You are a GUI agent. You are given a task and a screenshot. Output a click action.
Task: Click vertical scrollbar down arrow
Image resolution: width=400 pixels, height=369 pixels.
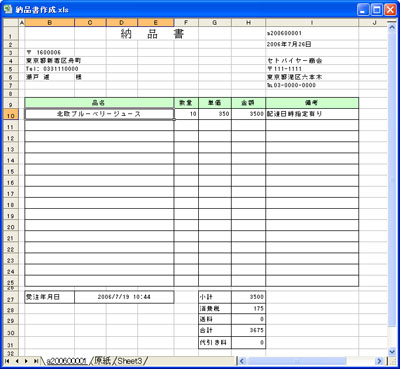(392, 351)
